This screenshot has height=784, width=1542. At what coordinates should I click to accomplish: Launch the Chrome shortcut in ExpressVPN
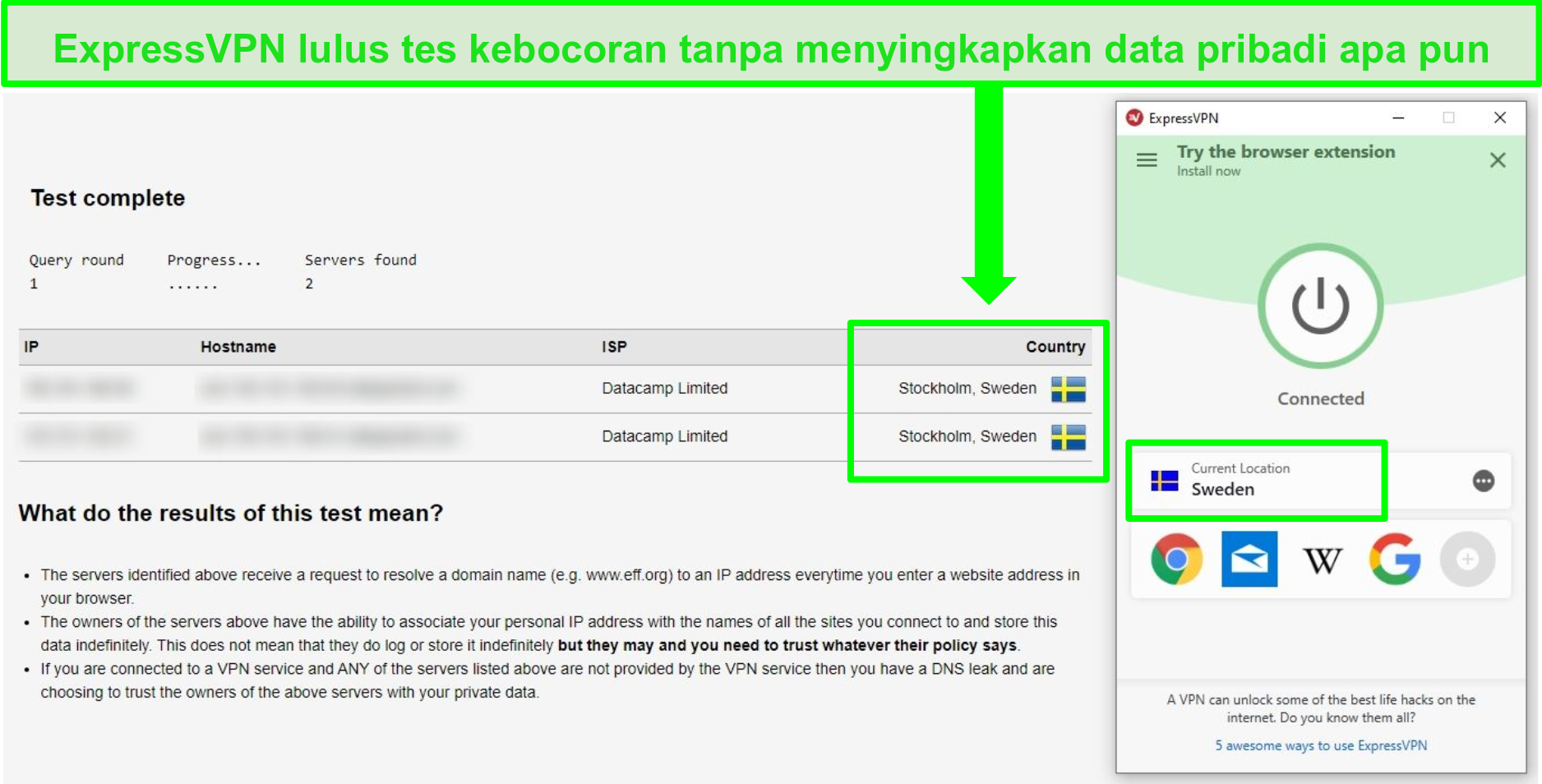tap(1176, 559)
